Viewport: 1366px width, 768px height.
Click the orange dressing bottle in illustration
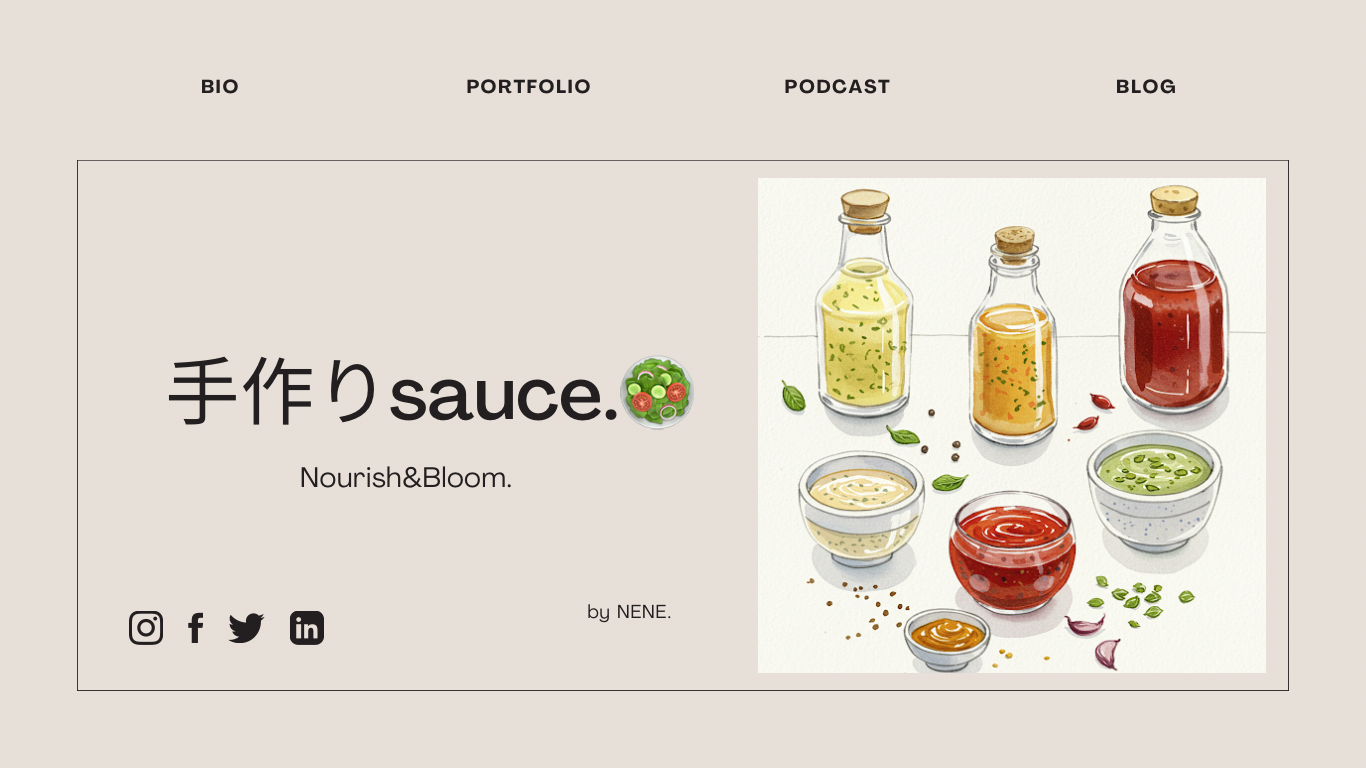[x=1013, y=335]
